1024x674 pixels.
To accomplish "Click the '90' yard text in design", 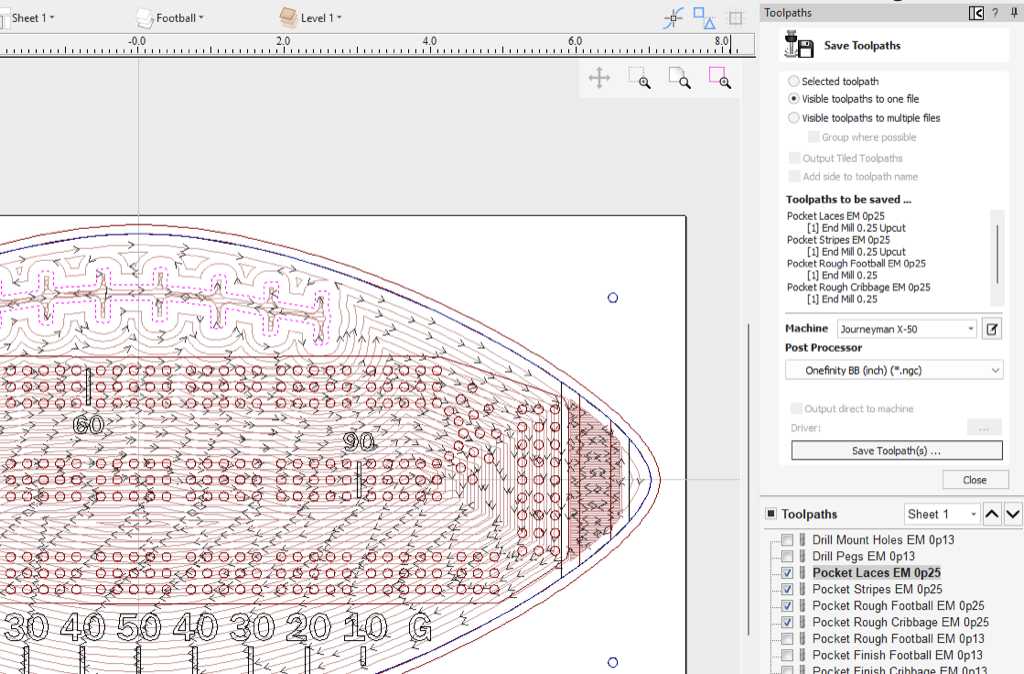I will (x=359, y=443).
